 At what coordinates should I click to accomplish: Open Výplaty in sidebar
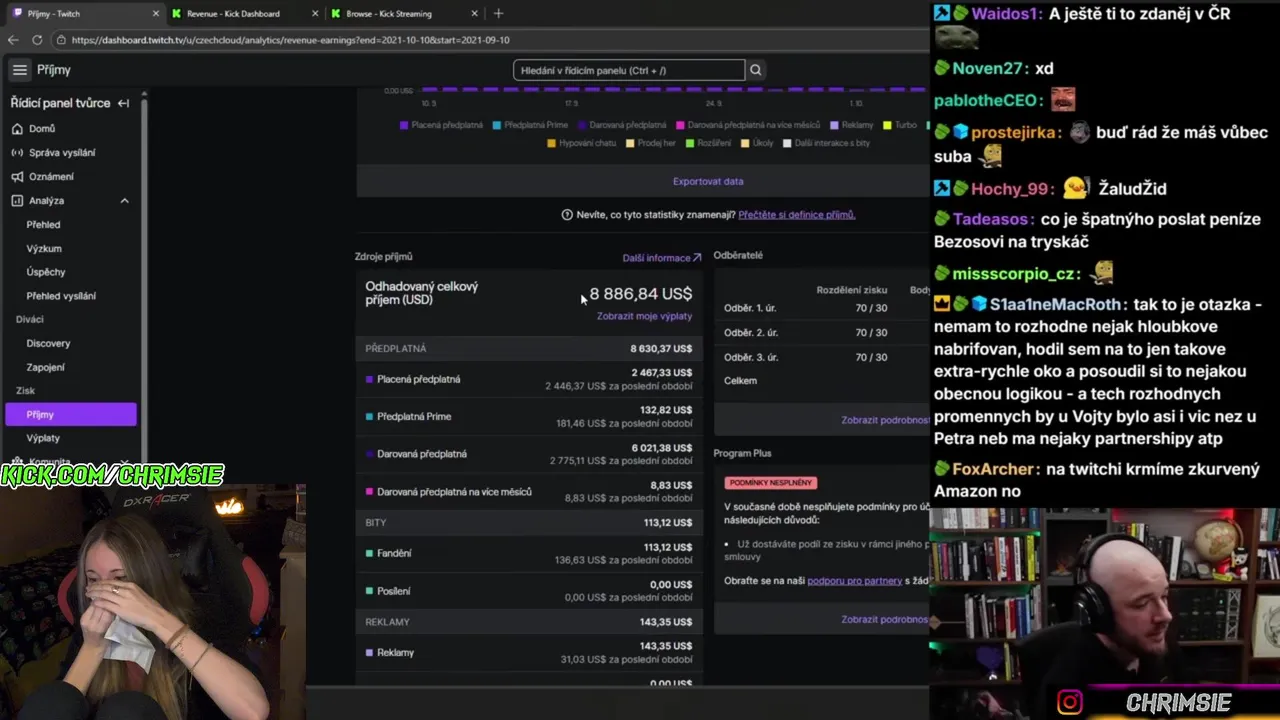(x=43, y=438)
